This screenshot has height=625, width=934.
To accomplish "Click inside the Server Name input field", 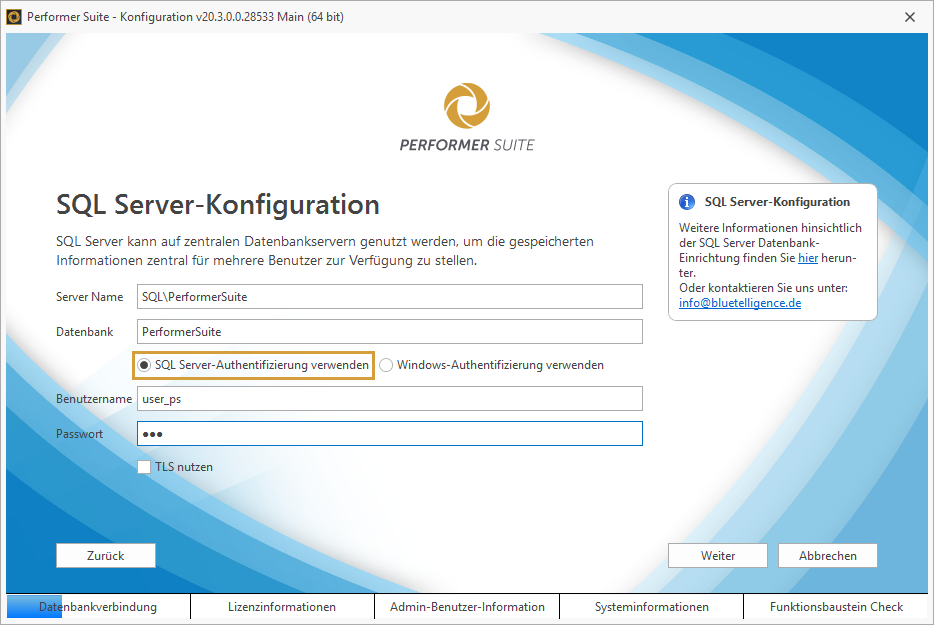I will pos(390,296).
